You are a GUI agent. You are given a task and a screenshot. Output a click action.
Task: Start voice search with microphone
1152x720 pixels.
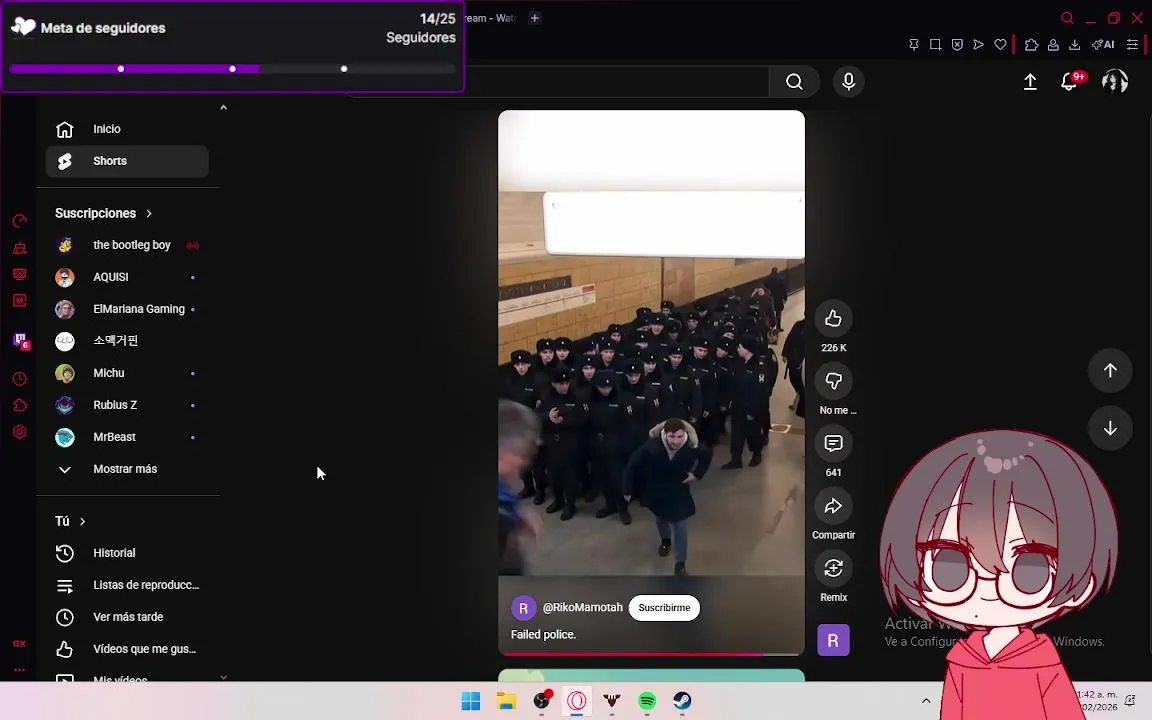(x=848, y=82)
